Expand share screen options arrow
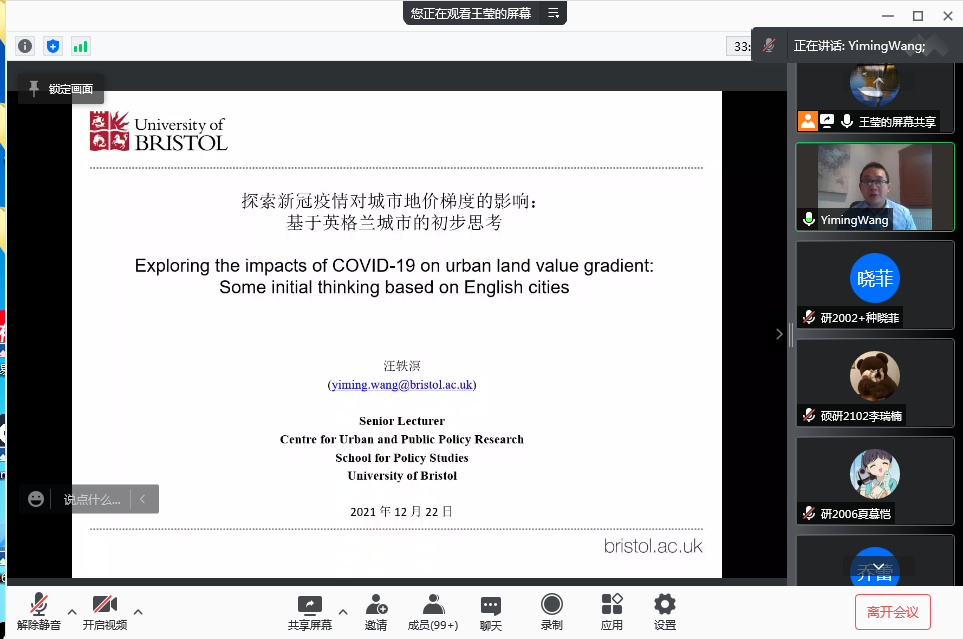 (x=343, y=611)
